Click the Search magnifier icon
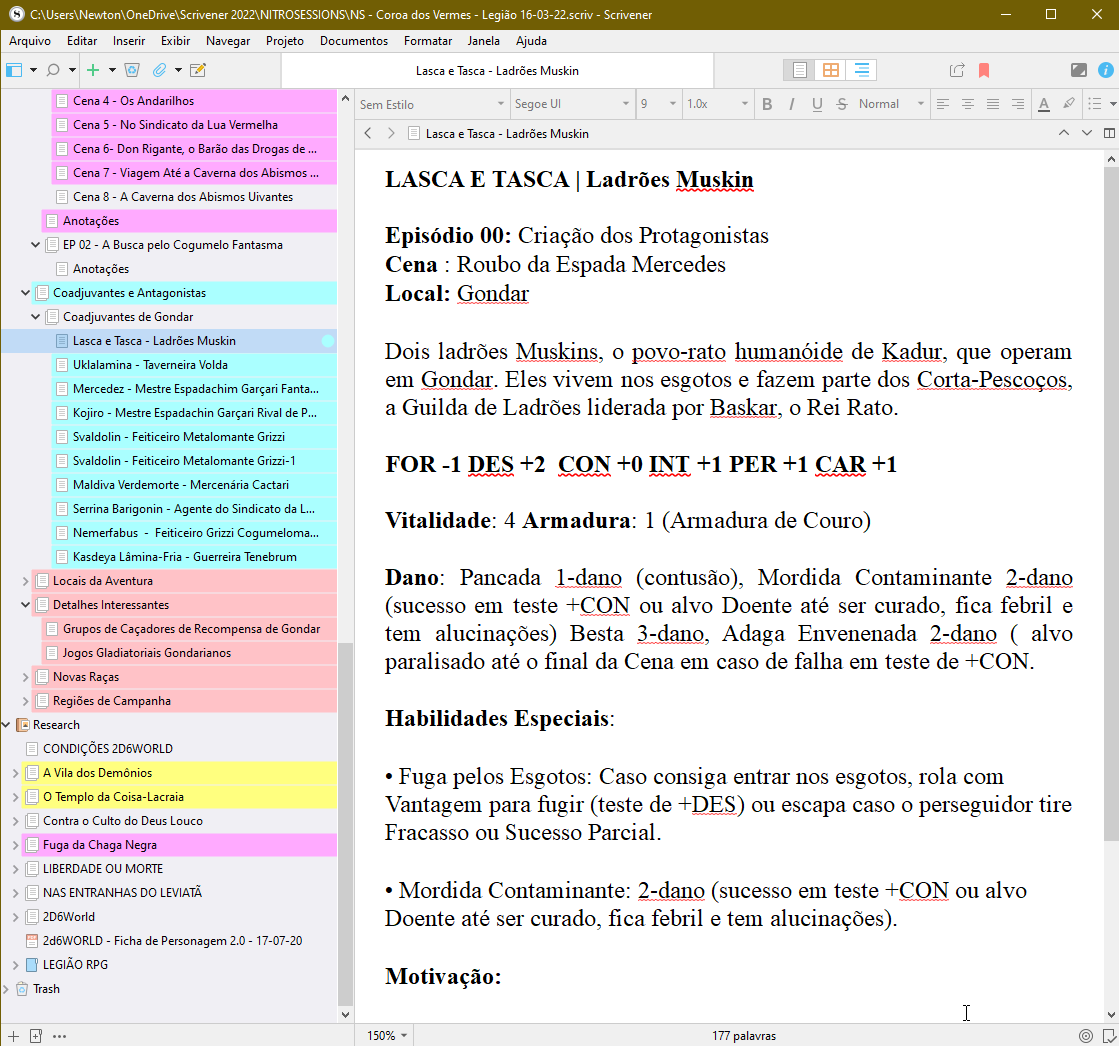 coord(53,70)
